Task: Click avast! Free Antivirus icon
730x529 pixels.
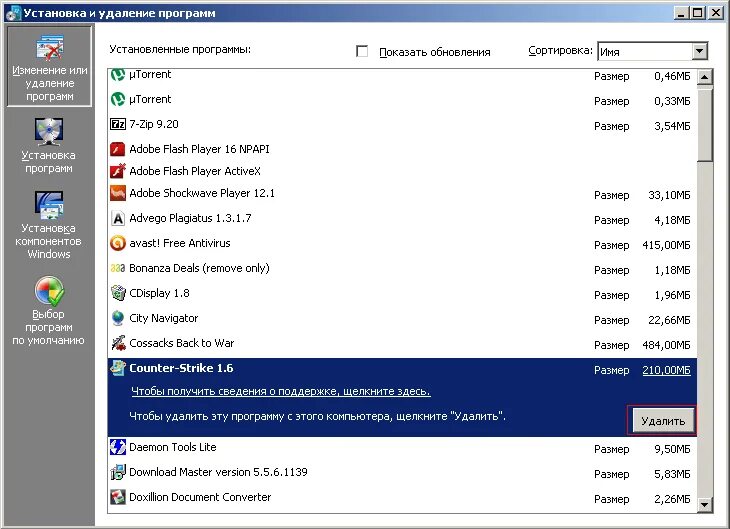Action: (x=118, y=243)
